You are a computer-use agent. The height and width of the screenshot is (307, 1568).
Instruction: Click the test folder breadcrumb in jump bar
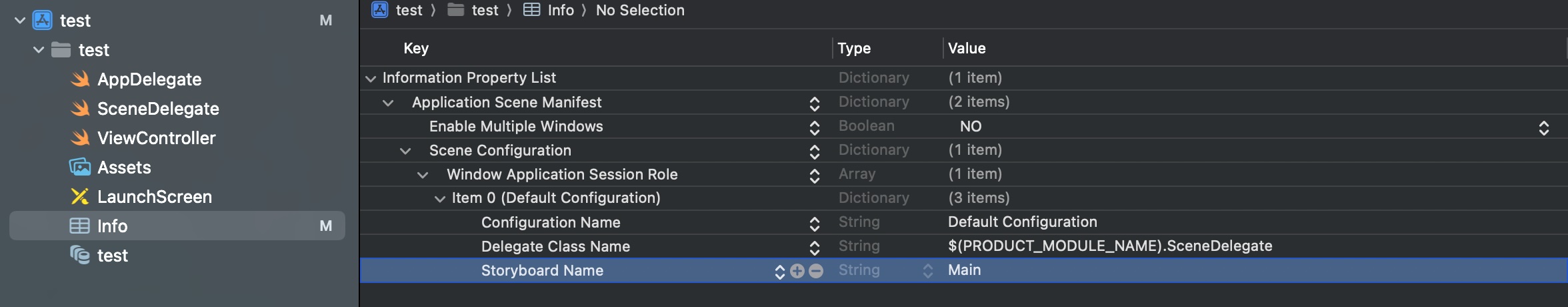pos(484,10)
